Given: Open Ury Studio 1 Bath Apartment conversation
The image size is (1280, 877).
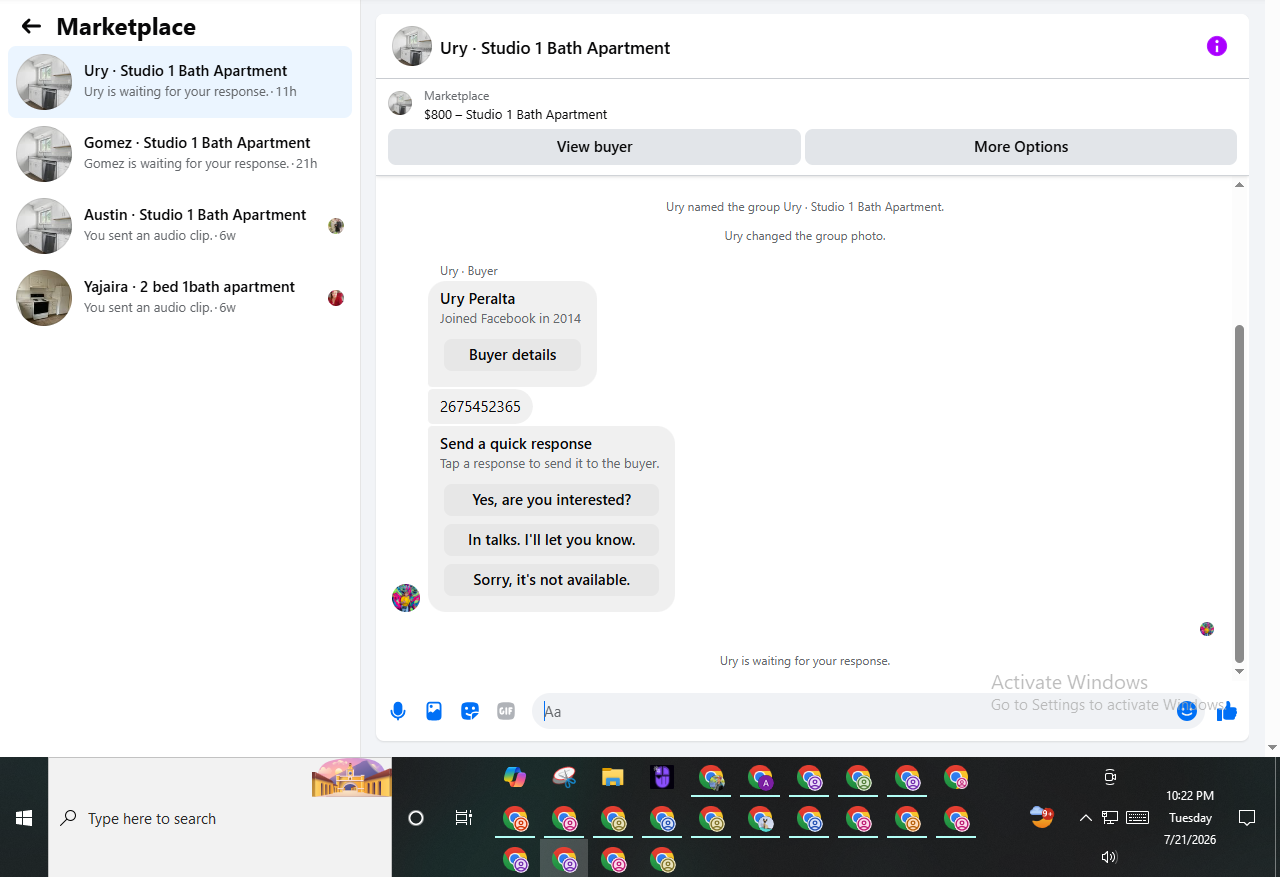Looking at the screenshot, I should tap(180, 82).
